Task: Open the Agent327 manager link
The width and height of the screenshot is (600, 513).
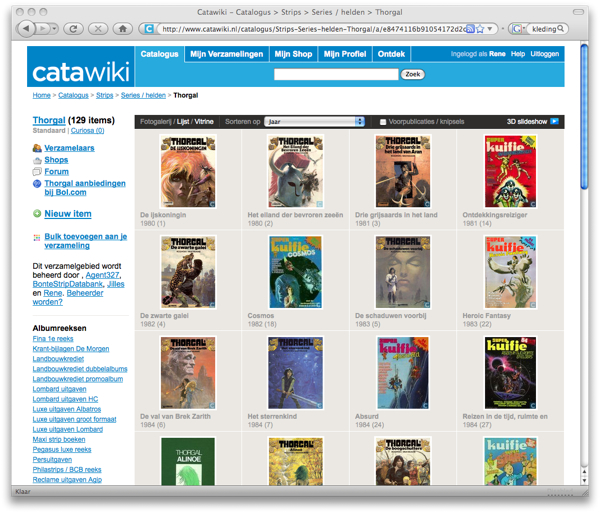Action: point(103,275)
